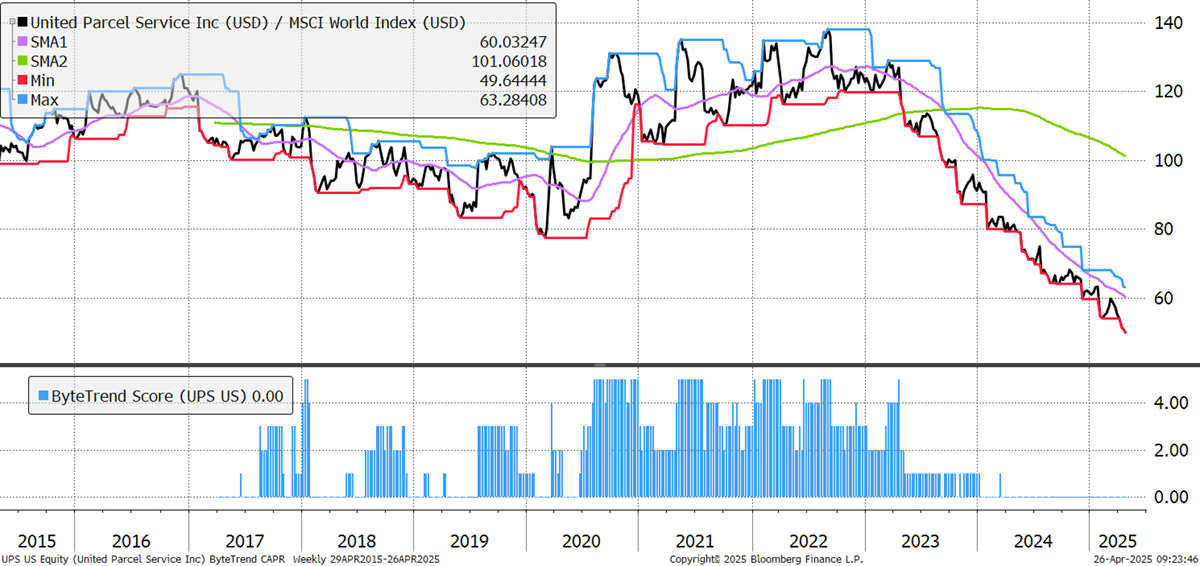1200x566 pixels.
Task: Click the 120 price axis label
Action: pyautogui.click(x=1168, y=92)
